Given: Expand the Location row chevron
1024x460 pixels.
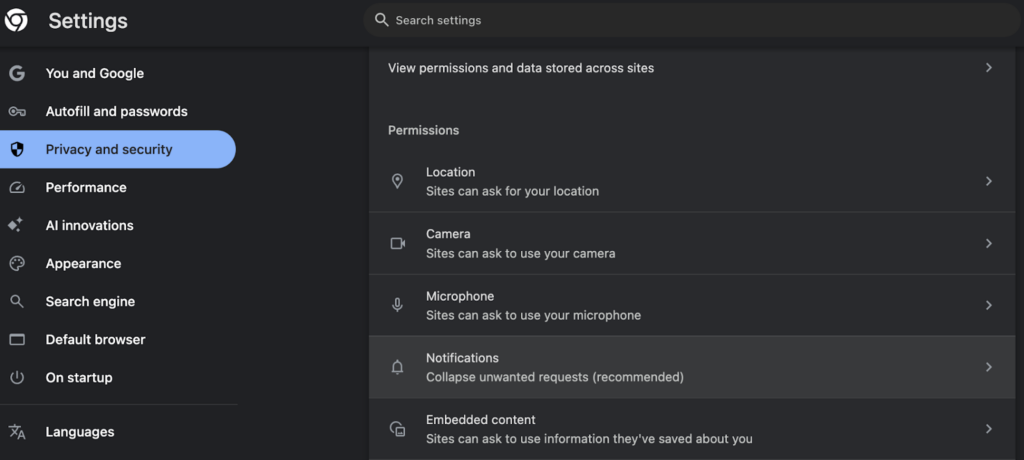Looking at the screenshot, I should click(989, 181).
